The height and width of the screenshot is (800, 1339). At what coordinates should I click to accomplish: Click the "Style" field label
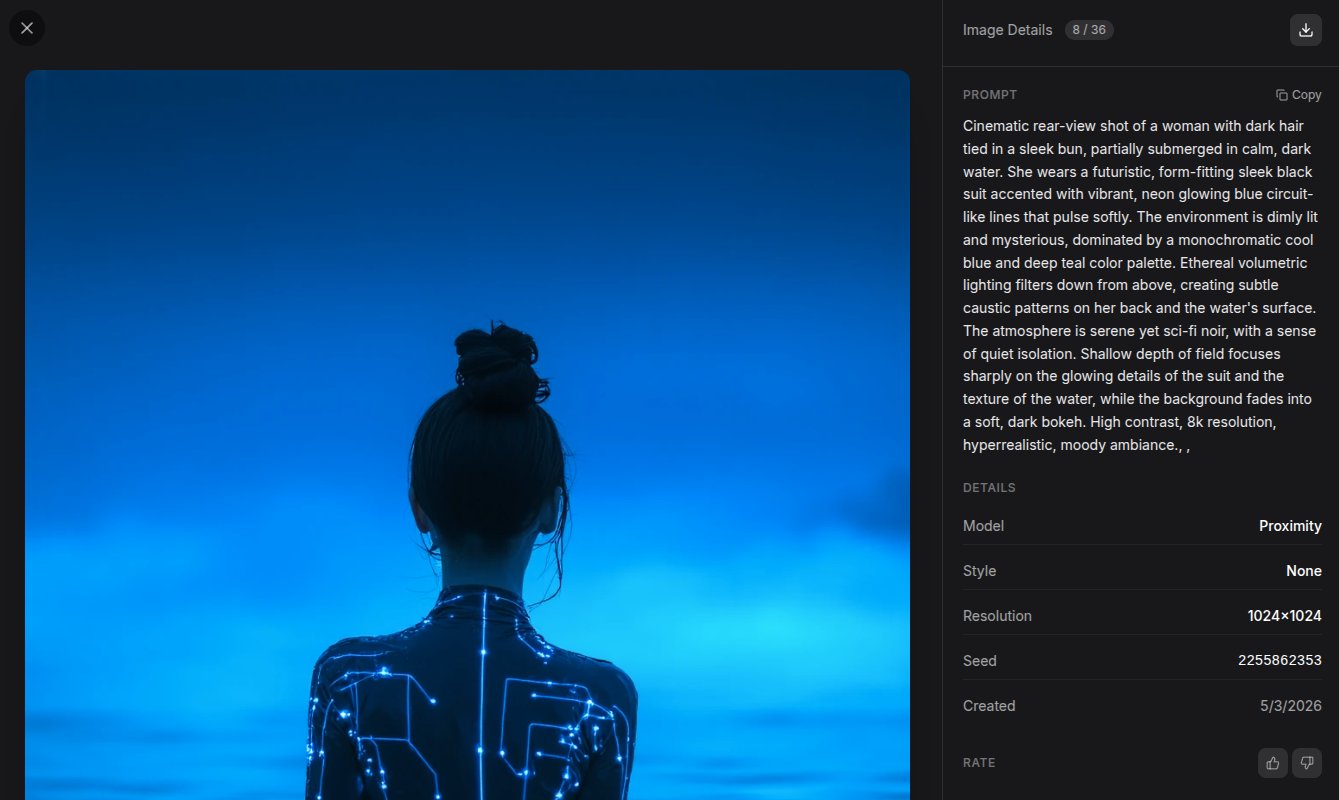click(x=979, y=571)
